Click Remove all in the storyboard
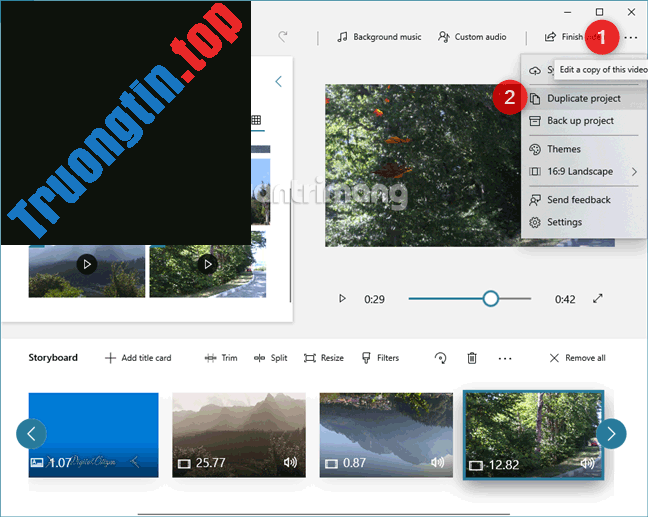648x517 pixels. pyautogui.click(x=578, y=358)
